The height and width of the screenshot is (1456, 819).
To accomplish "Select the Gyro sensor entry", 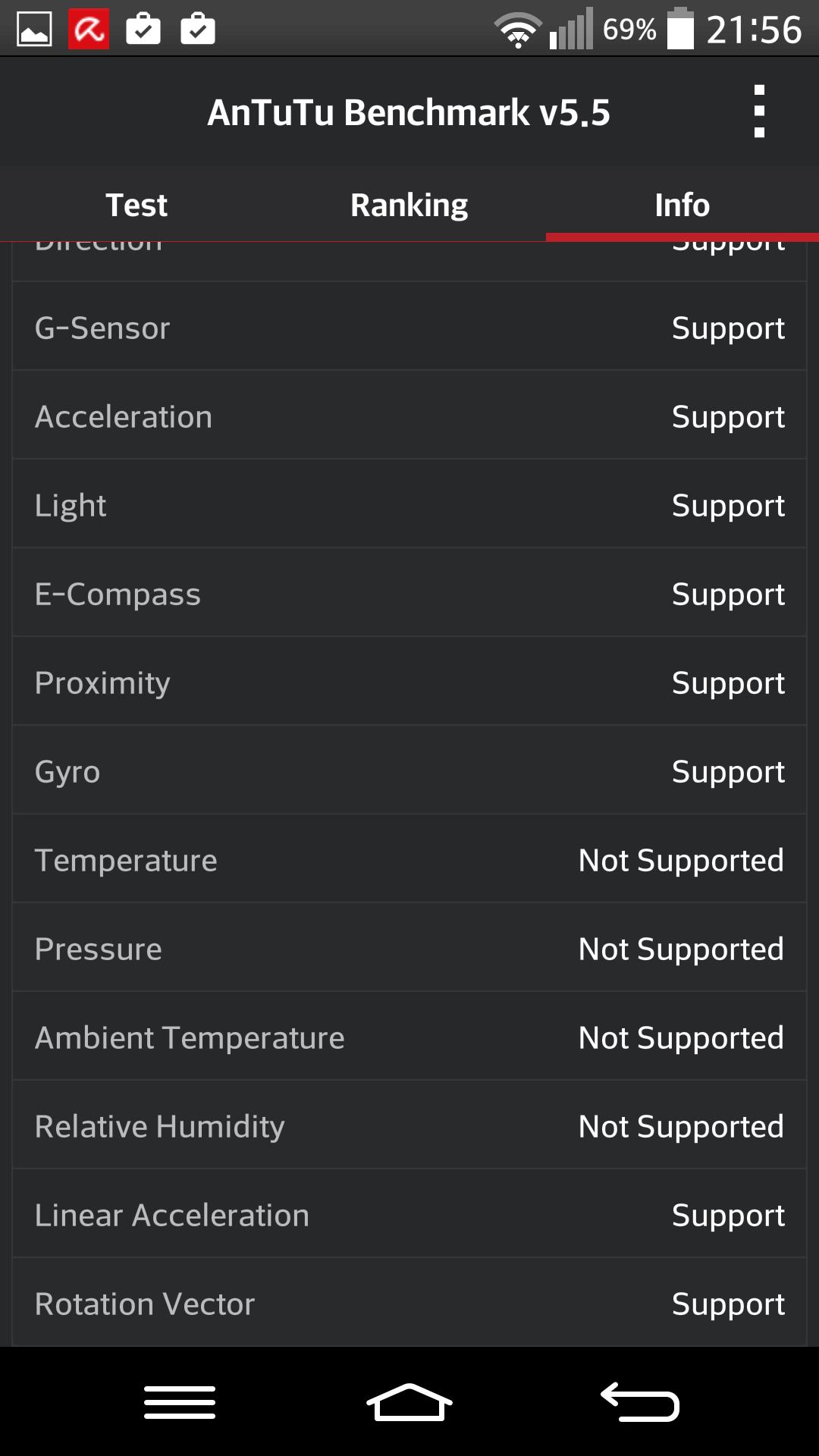I will (x=409, y=772).
